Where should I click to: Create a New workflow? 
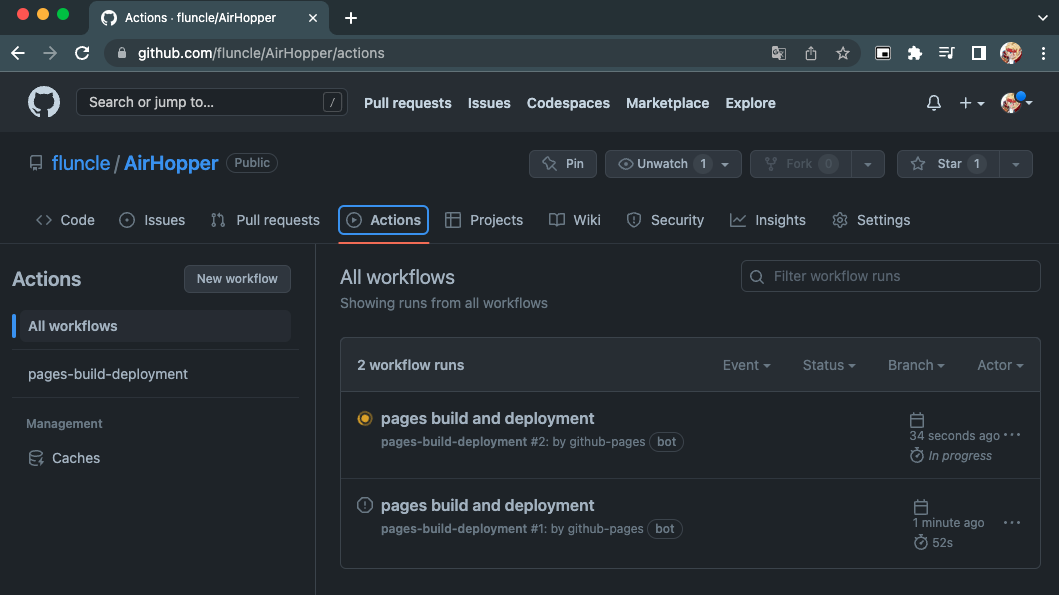click(x=237, y=279)
